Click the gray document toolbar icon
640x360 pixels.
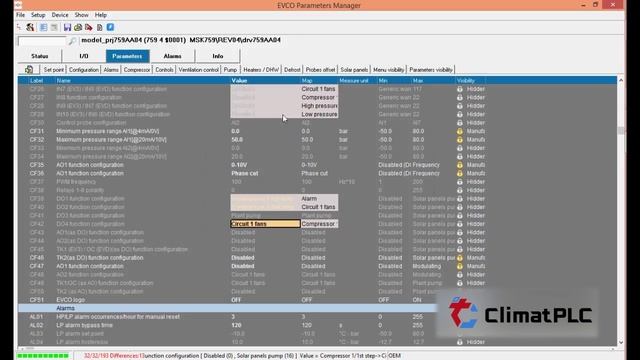click(x=100, y=27)
